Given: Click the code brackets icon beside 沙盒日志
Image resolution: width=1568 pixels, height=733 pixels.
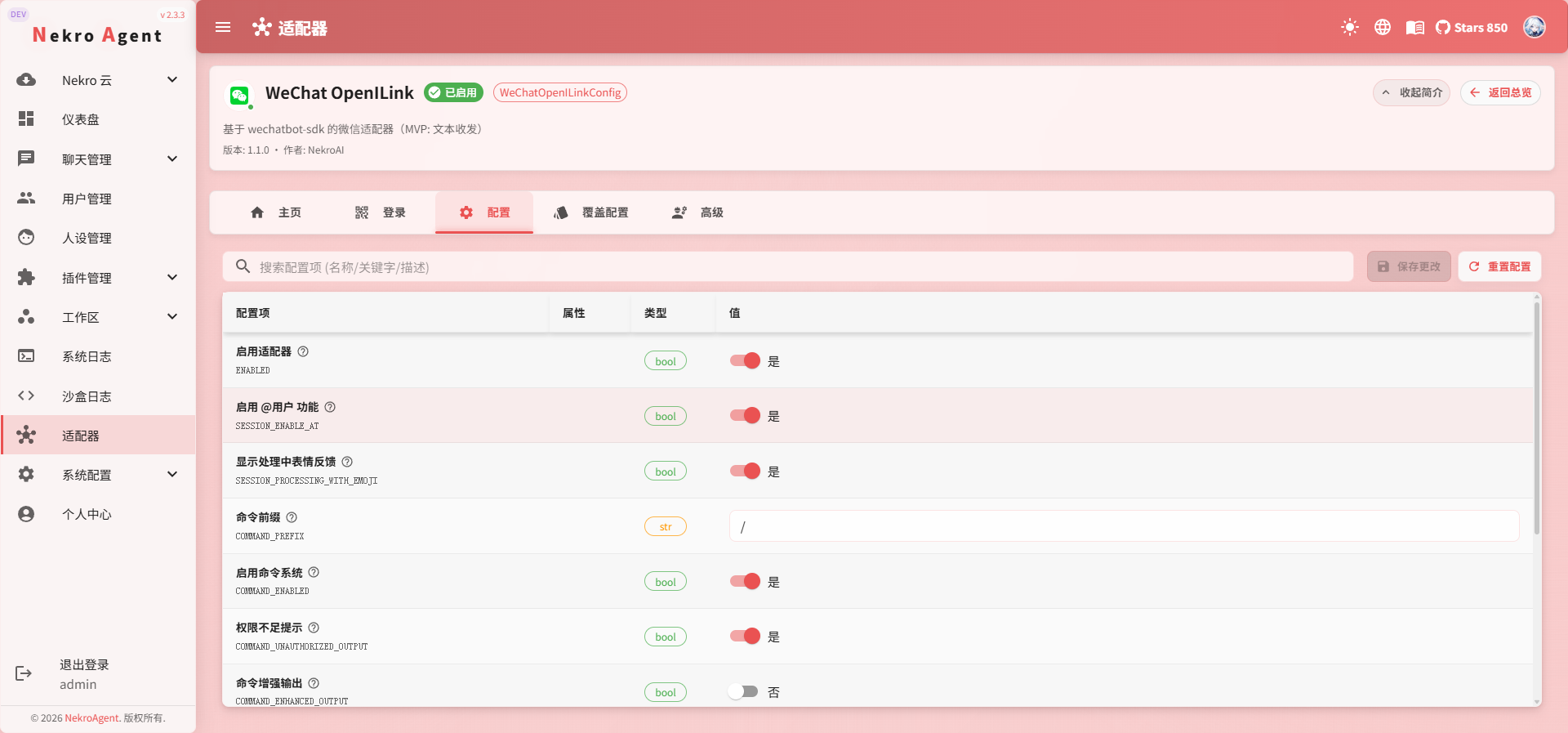Looking at the screenshot, I should [26, 396].
